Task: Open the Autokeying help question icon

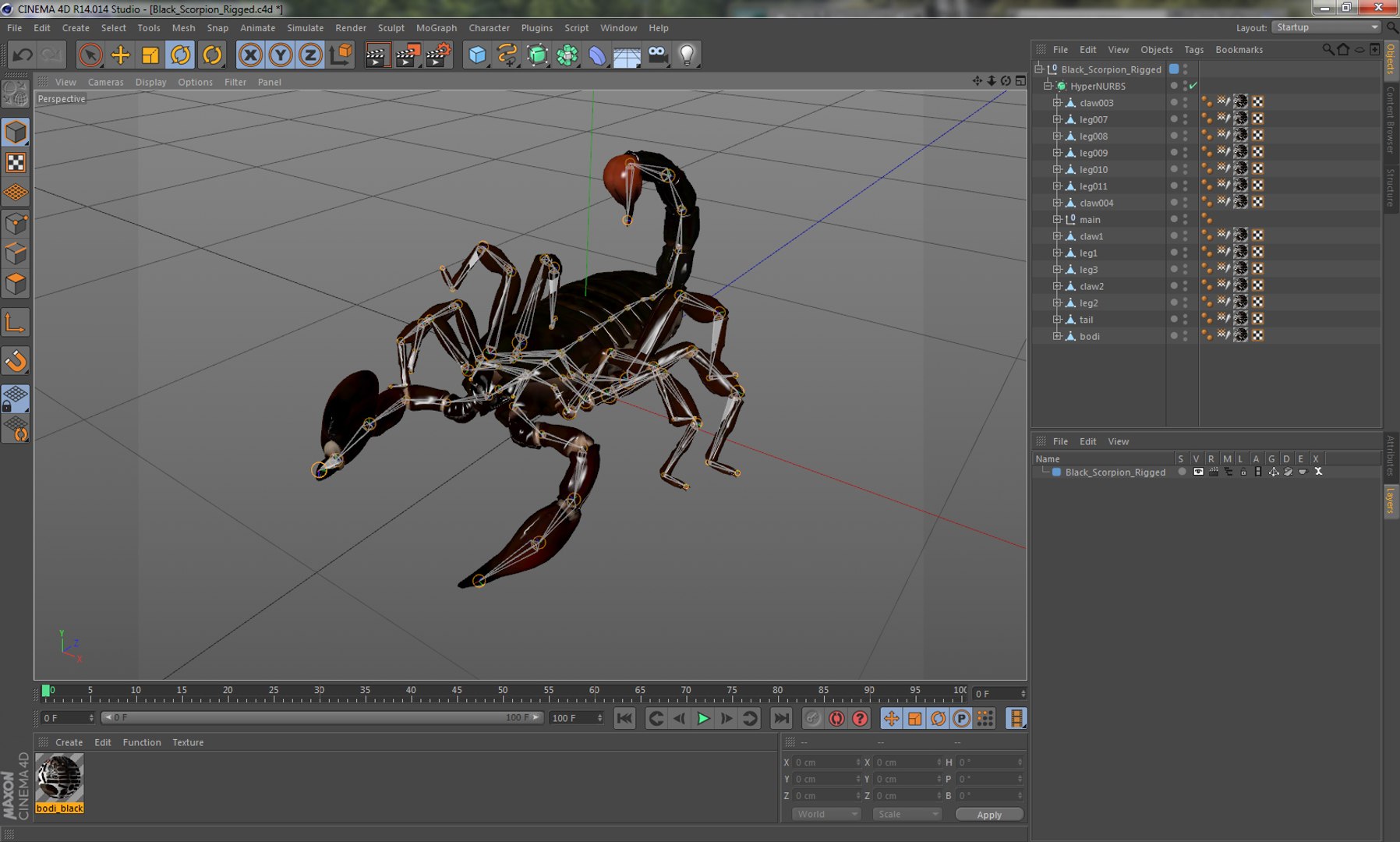Action: [x=860, y=718]
